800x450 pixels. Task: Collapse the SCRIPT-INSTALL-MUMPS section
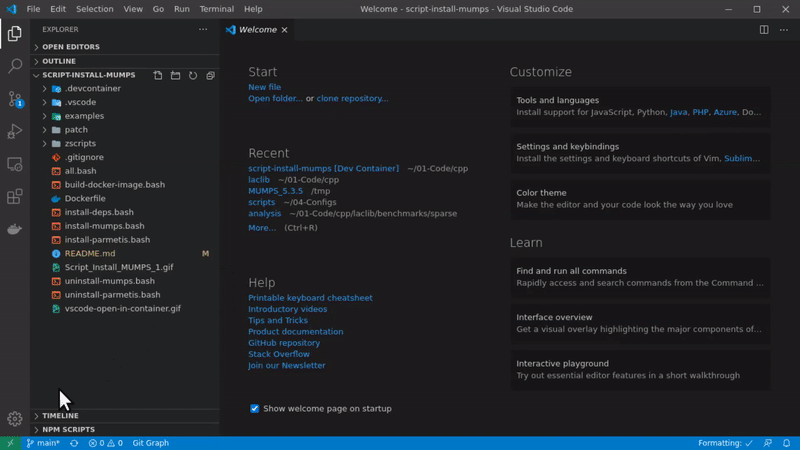tap(89, 75)
